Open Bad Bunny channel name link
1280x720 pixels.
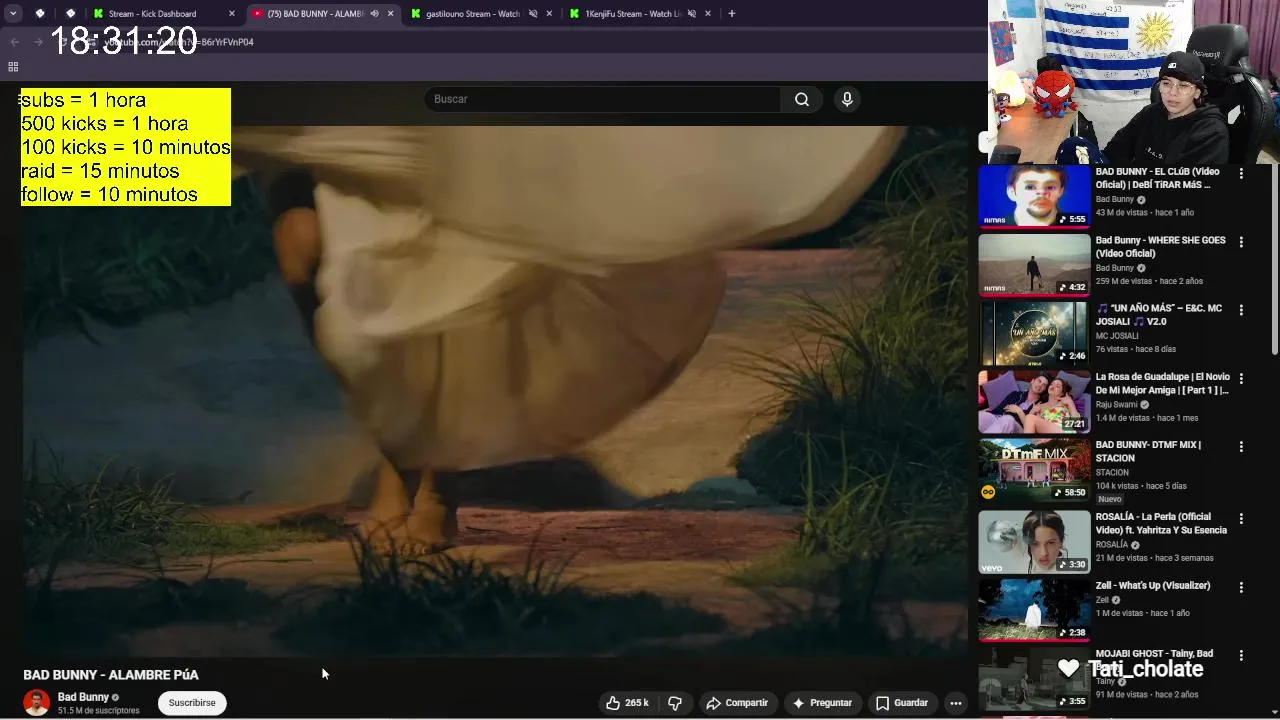pyautogui.click(x=83, y=697)
